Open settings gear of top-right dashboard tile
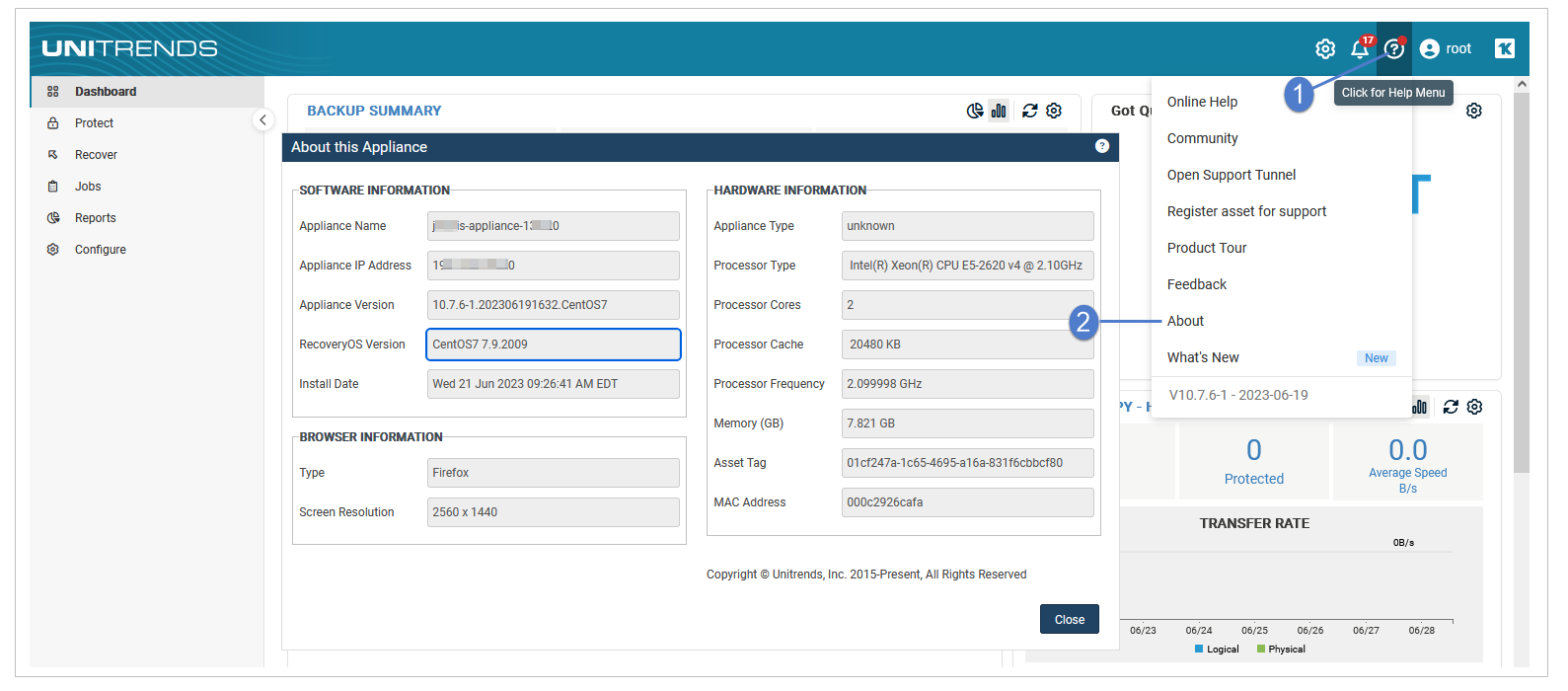The height and width of the screenshot is (691, 1568). [x=1474, y=111]
